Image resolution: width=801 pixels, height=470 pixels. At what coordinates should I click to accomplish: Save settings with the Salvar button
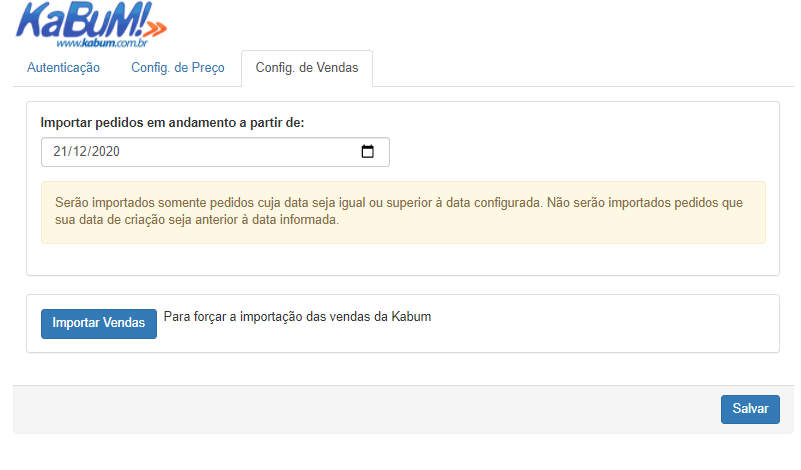(750, 409)
